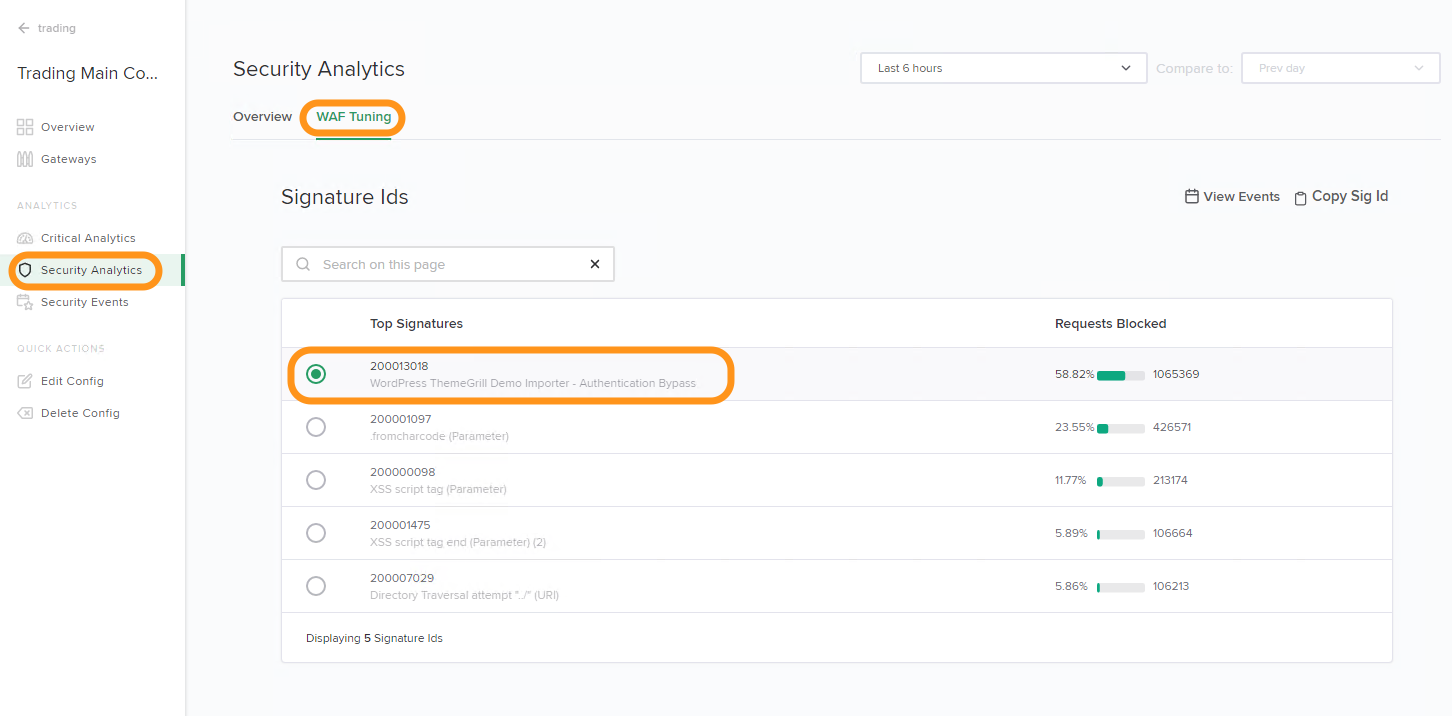Click signature ID 200001097 text
Image resolution: width=1452 pixels, height=716 pixels.
400,419
